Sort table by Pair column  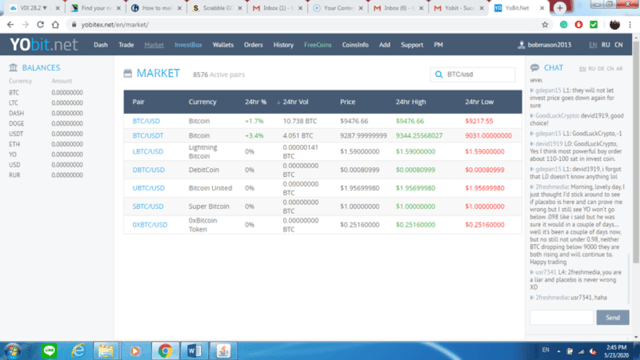coord(138,102)
